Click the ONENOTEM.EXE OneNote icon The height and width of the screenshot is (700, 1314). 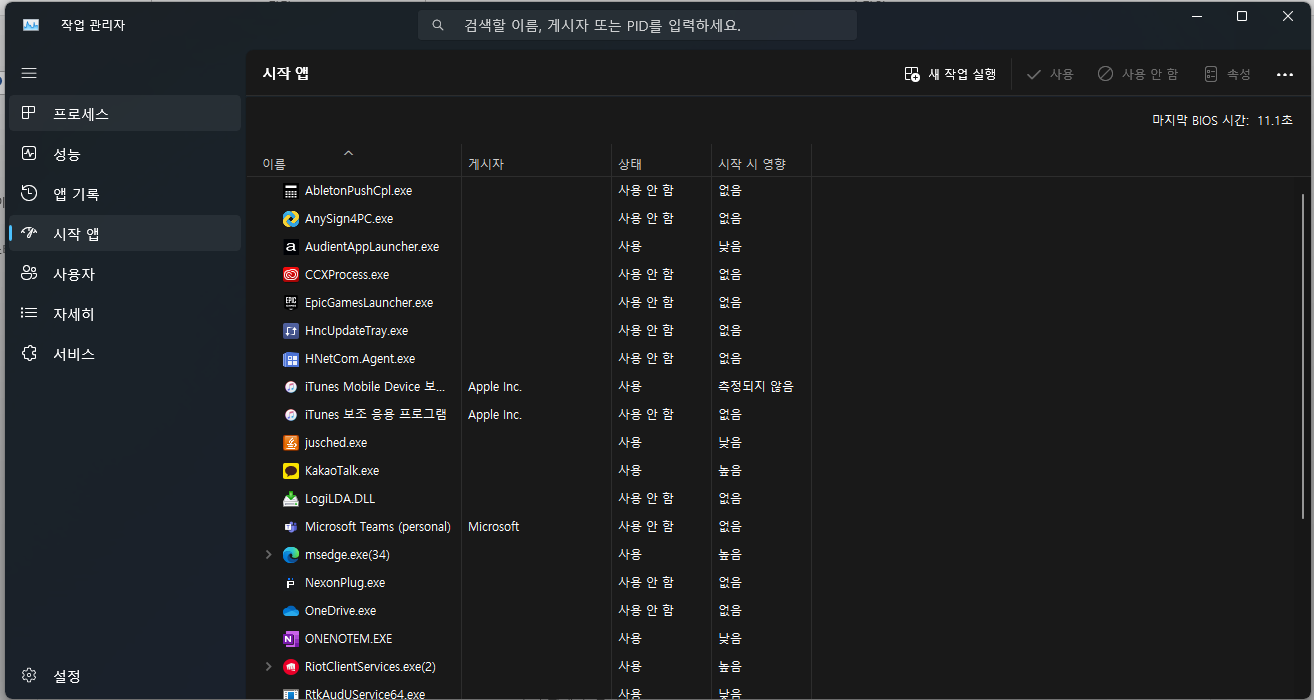(x=291, y=638)
